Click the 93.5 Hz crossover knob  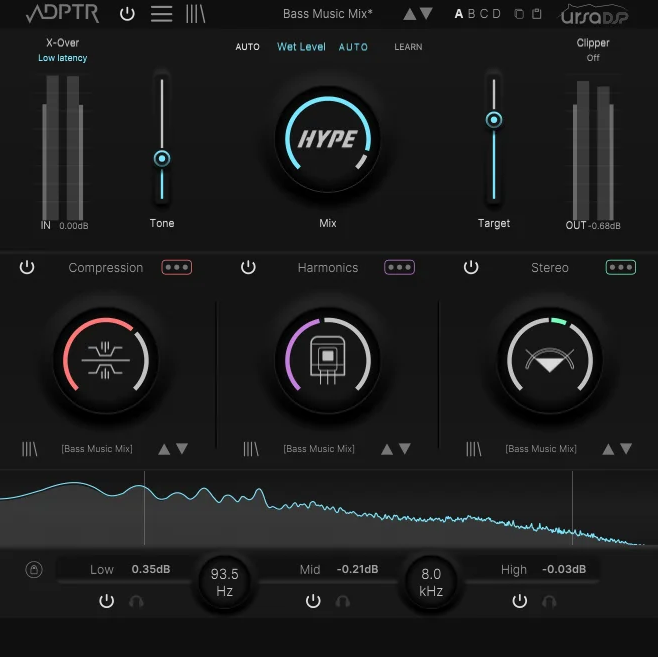225,582
